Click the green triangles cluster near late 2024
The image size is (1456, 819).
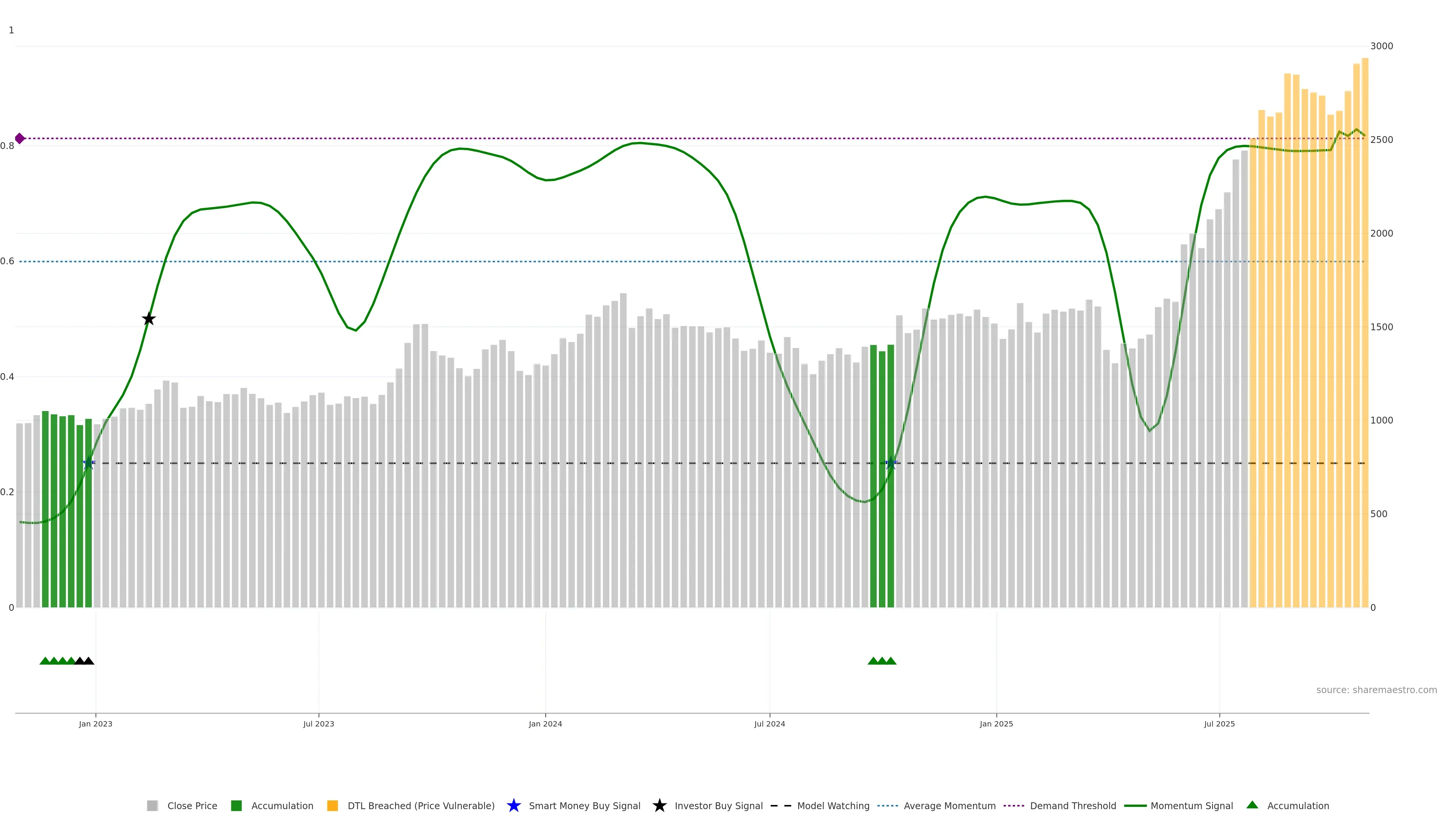point(882,661)
